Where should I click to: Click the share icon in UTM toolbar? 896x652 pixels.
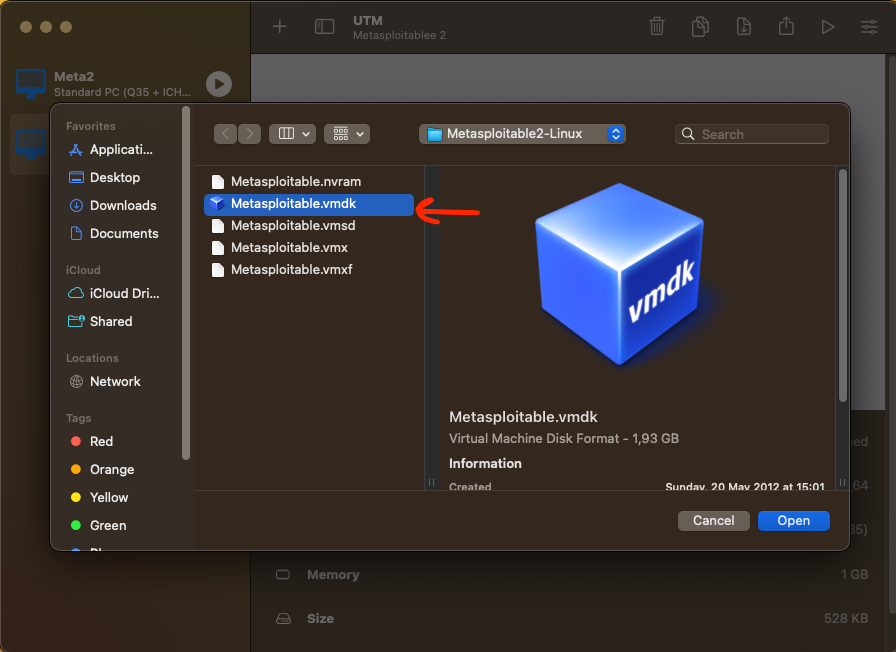pos(786,26)
